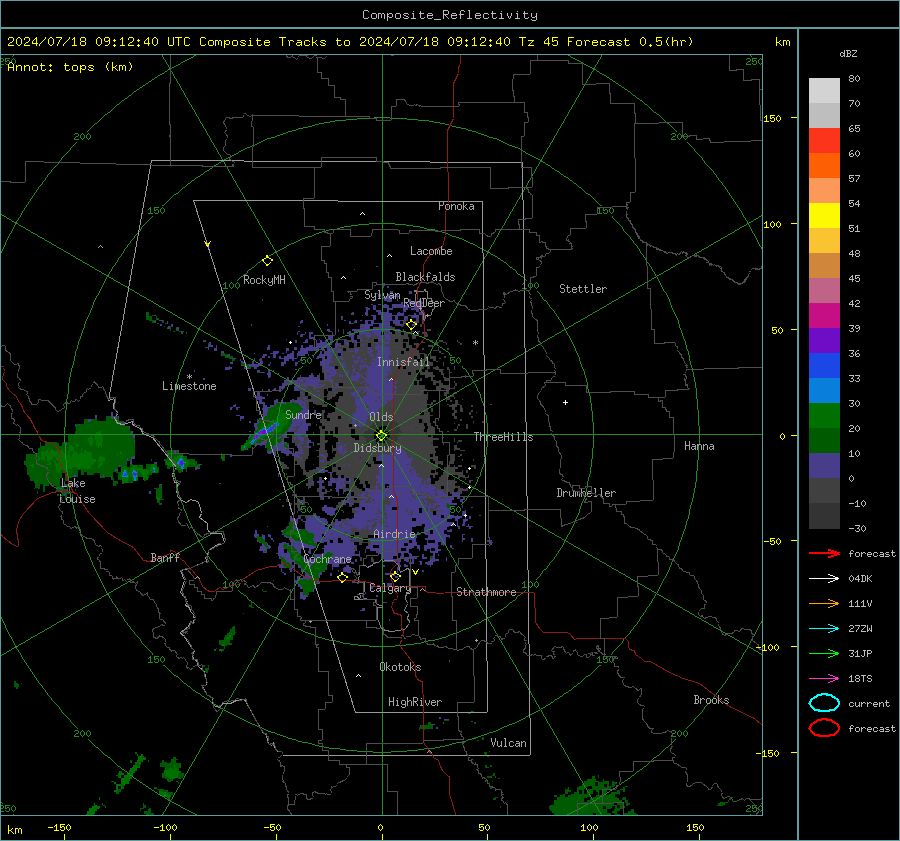Click the 39 dBZ violet swatch
This screenshot has width=900, height=841.
(824, 340)
